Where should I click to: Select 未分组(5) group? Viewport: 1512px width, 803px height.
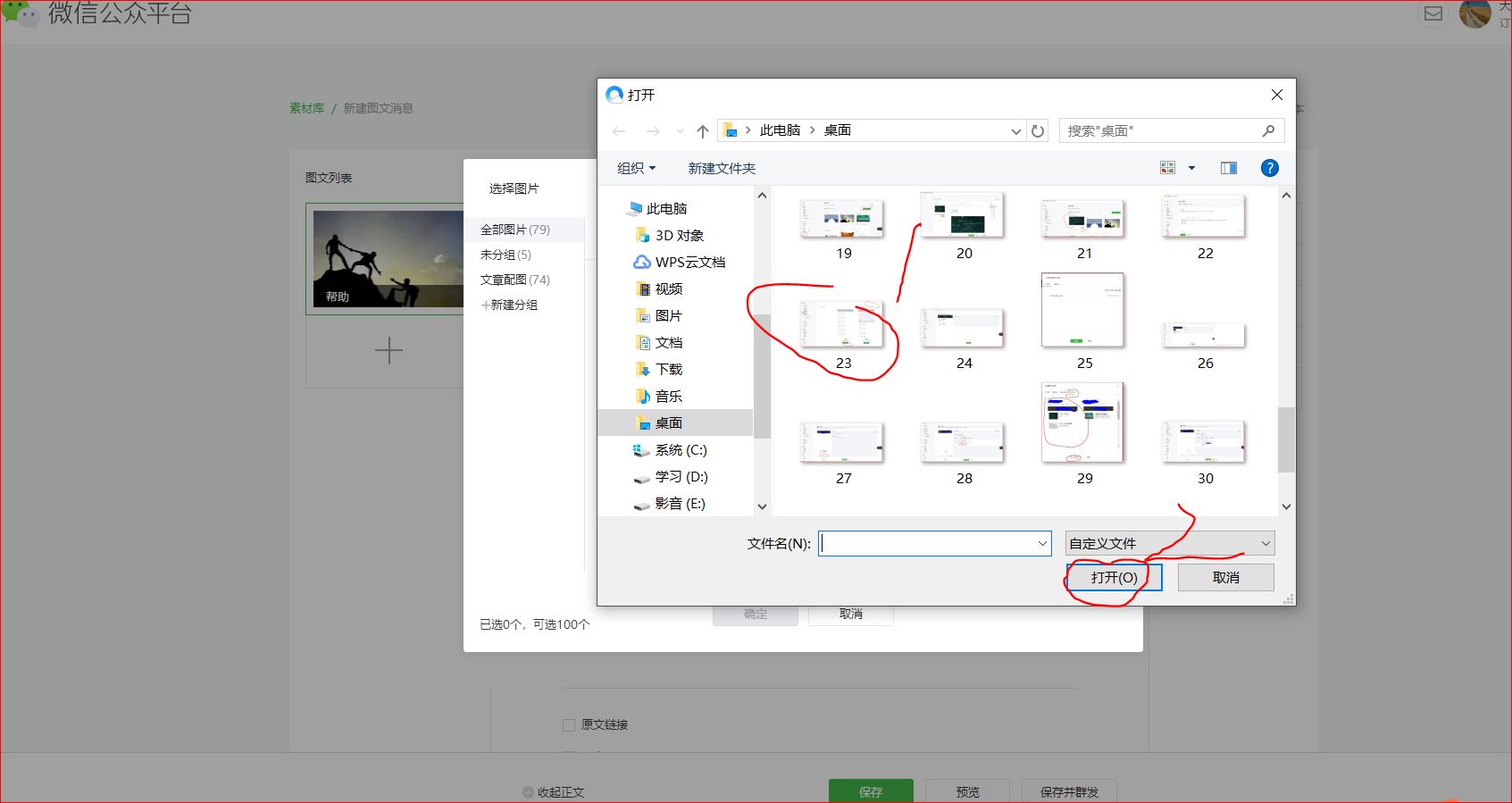[505, 255]
